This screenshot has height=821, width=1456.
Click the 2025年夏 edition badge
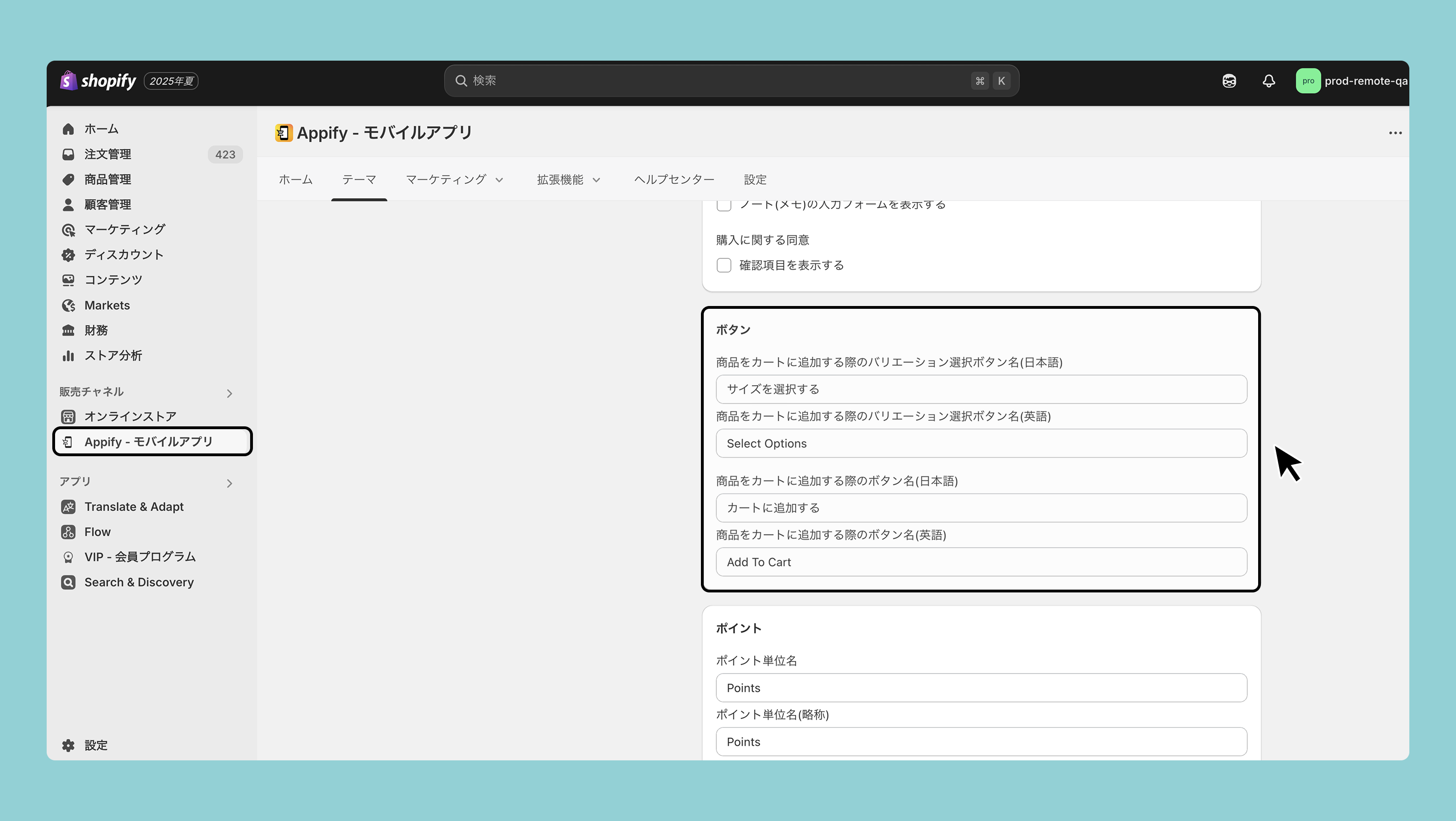tap(171, 81)
